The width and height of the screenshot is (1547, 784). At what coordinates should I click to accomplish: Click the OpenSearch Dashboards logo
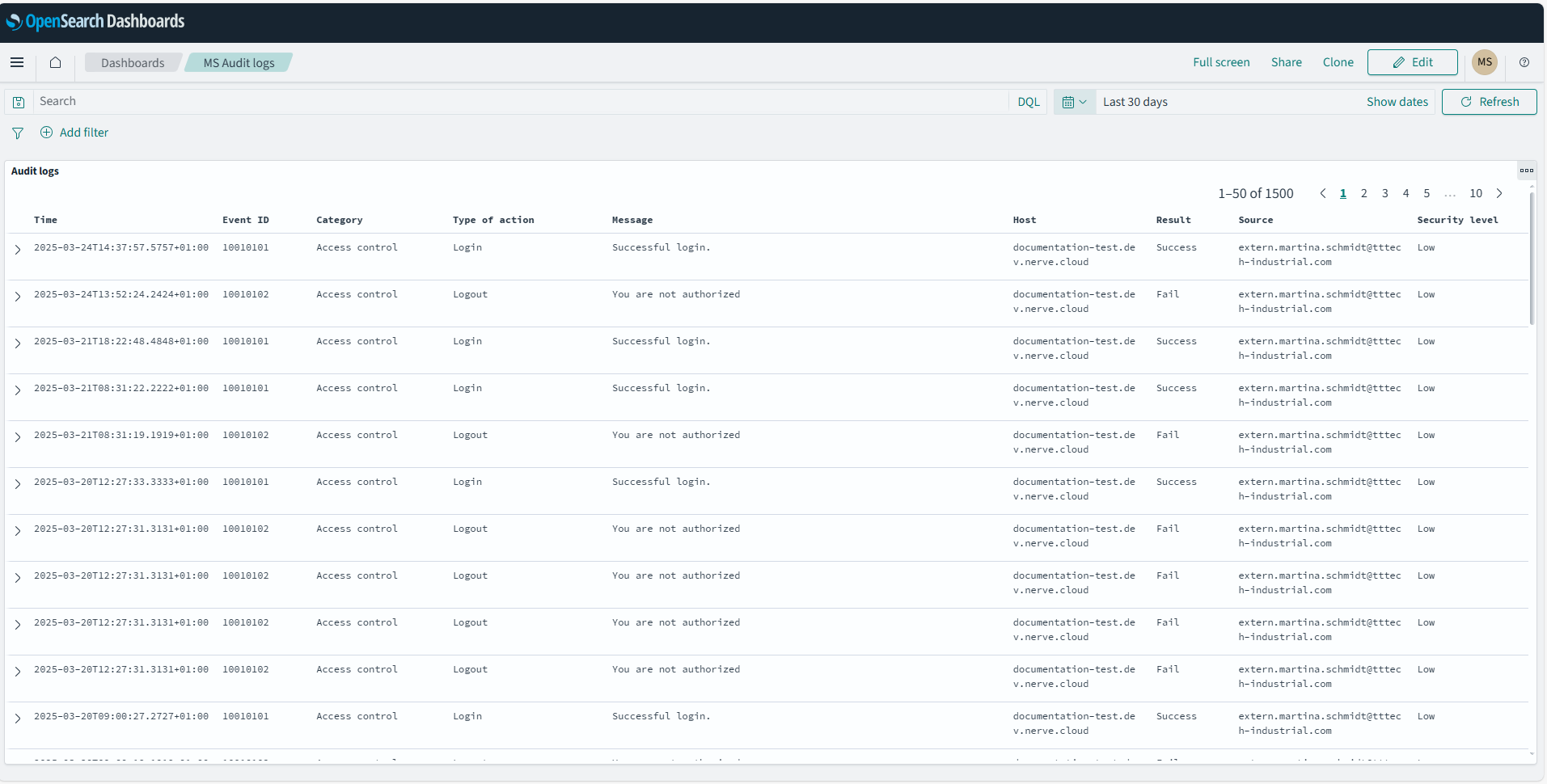pyautogui.click(x=95, y=21)
